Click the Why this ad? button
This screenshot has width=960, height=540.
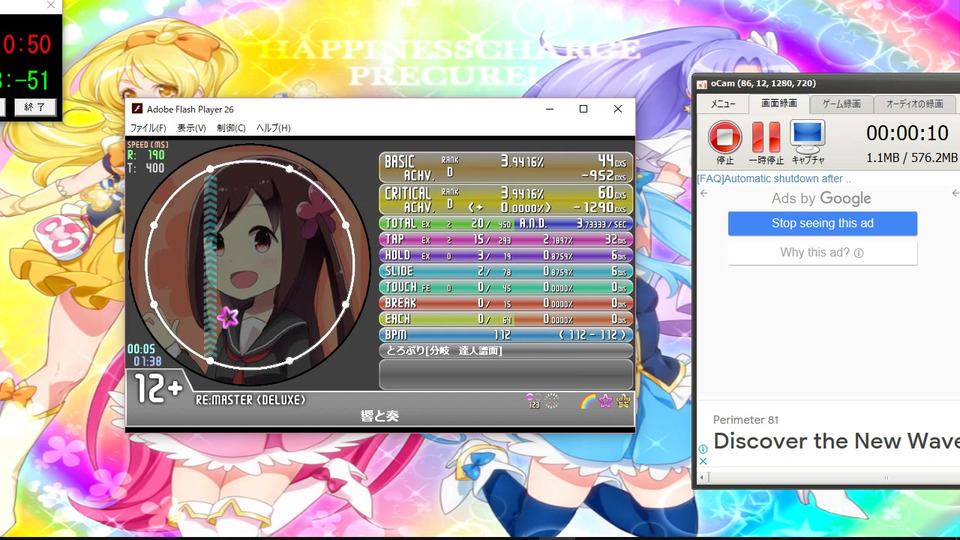pyautogui.click(x=822, y=252)
